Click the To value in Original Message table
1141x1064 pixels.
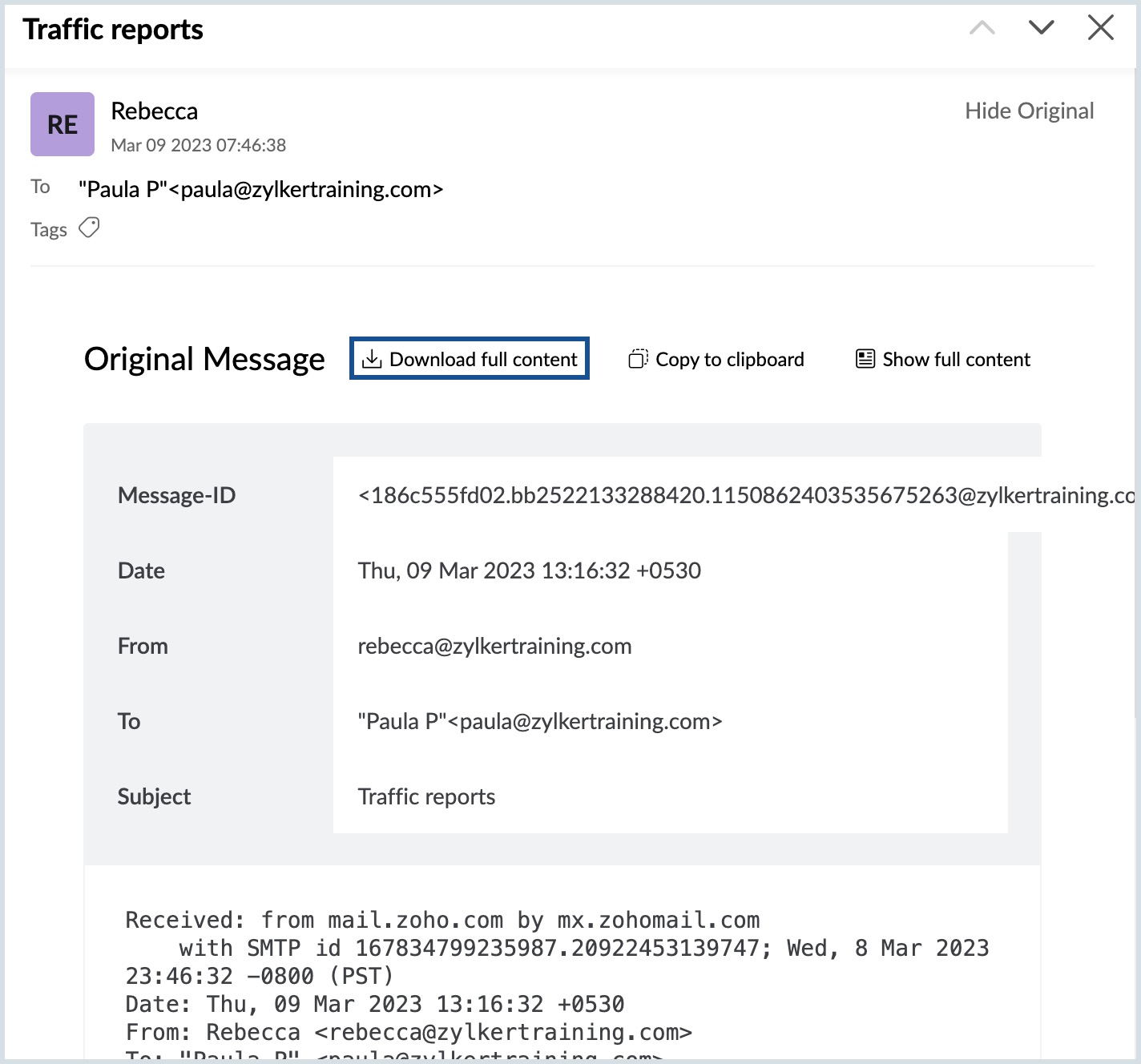[539, 721]
